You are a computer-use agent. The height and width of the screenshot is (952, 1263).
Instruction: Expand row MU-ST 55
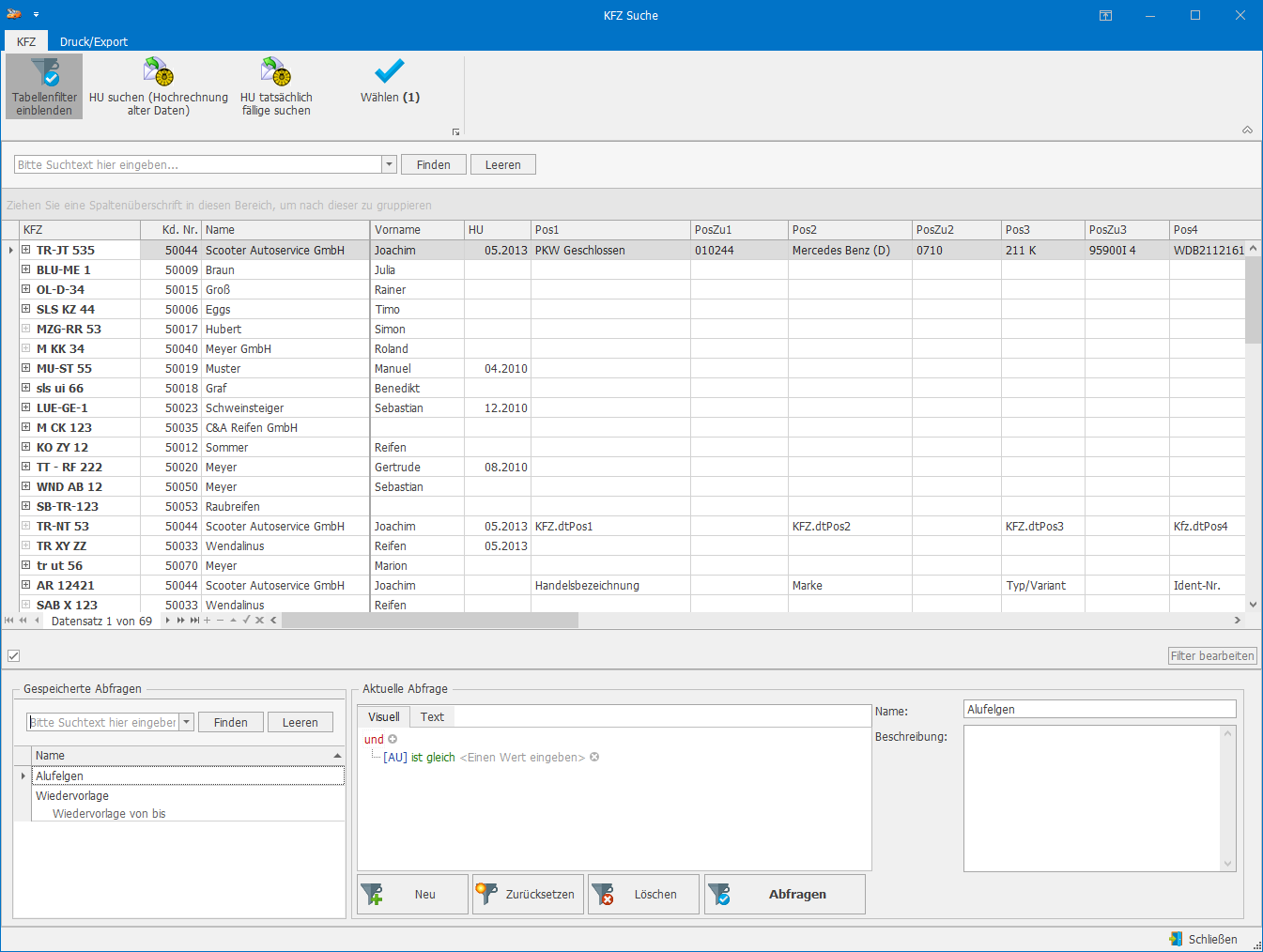click(x=26, y=368)
